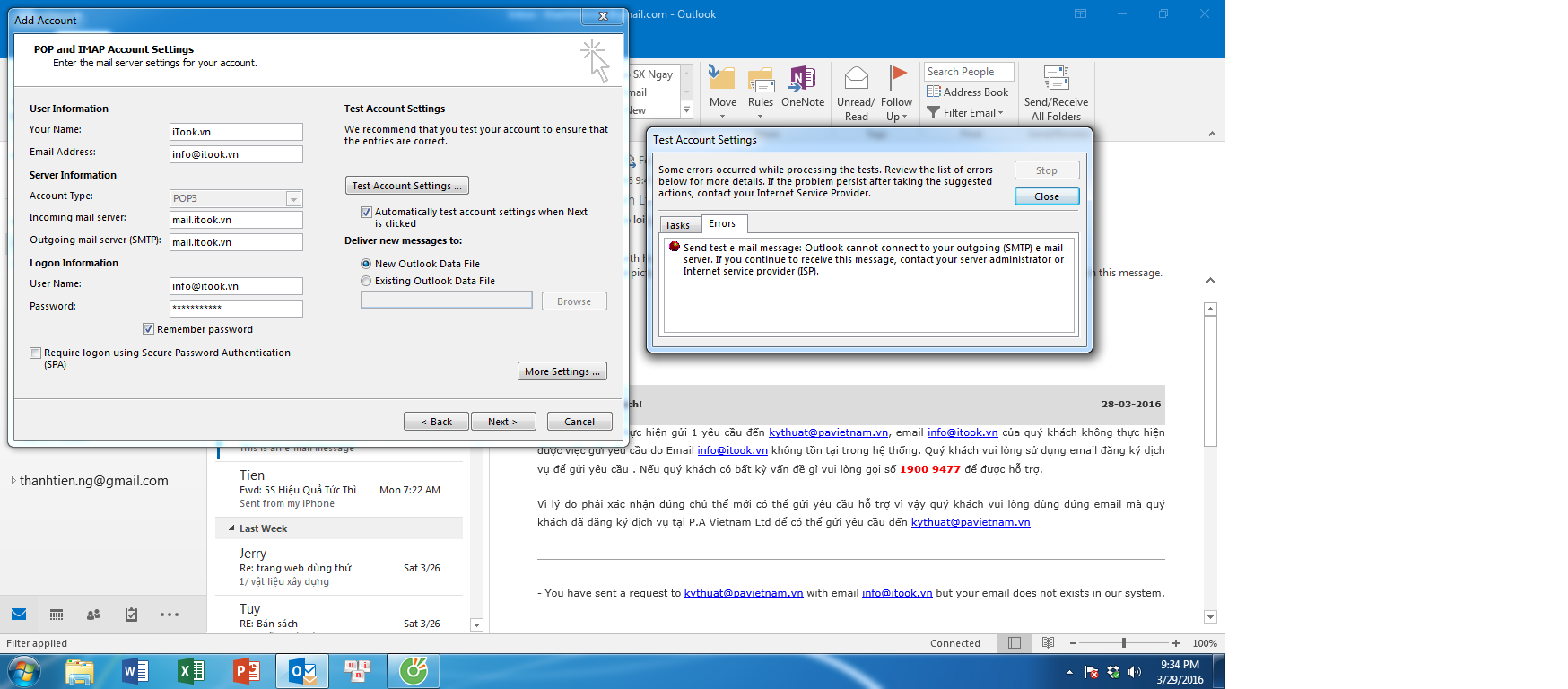This screenshot has width=1568, height=689.
Task: Switch to People view in navigation bar
Action: point(93,615)
